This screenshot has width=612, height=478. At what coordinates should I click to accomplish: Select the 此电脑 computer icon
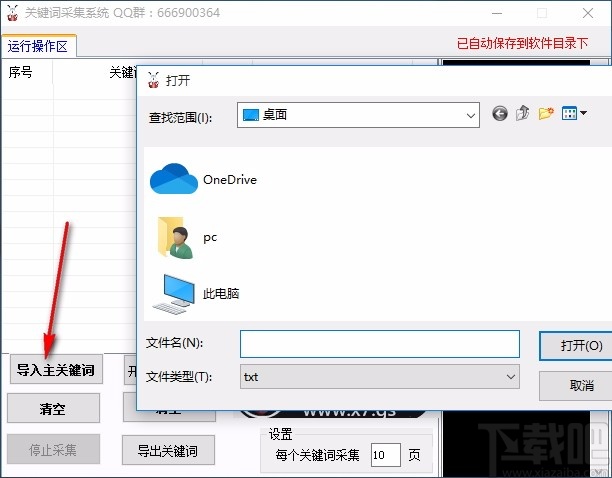[173, 294]
